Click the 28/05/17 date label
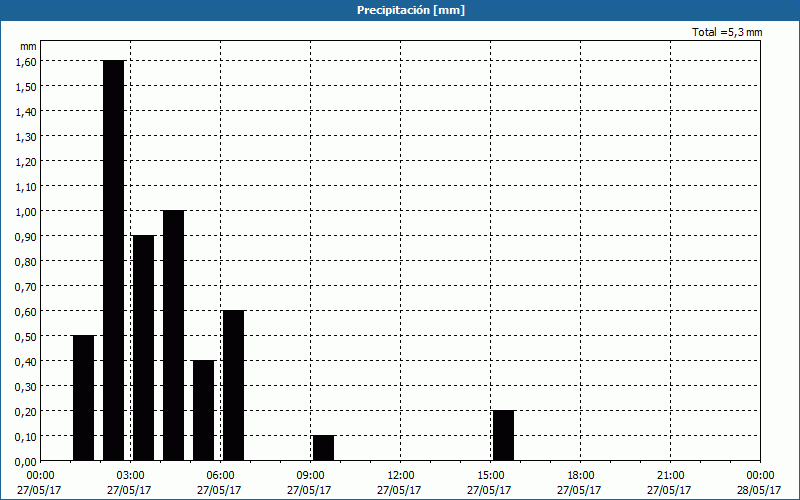Screen dimensions: 800x500 pos(759,490)
